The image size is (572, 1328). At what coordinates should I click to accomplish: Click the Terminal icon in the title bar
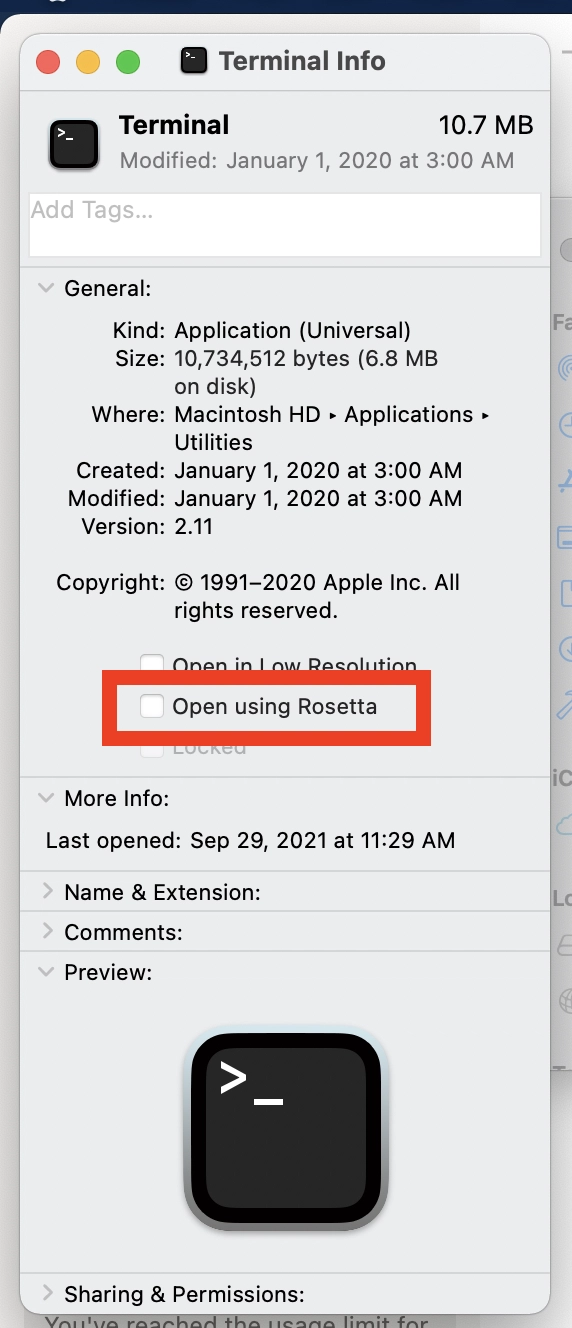click(194, 61)
